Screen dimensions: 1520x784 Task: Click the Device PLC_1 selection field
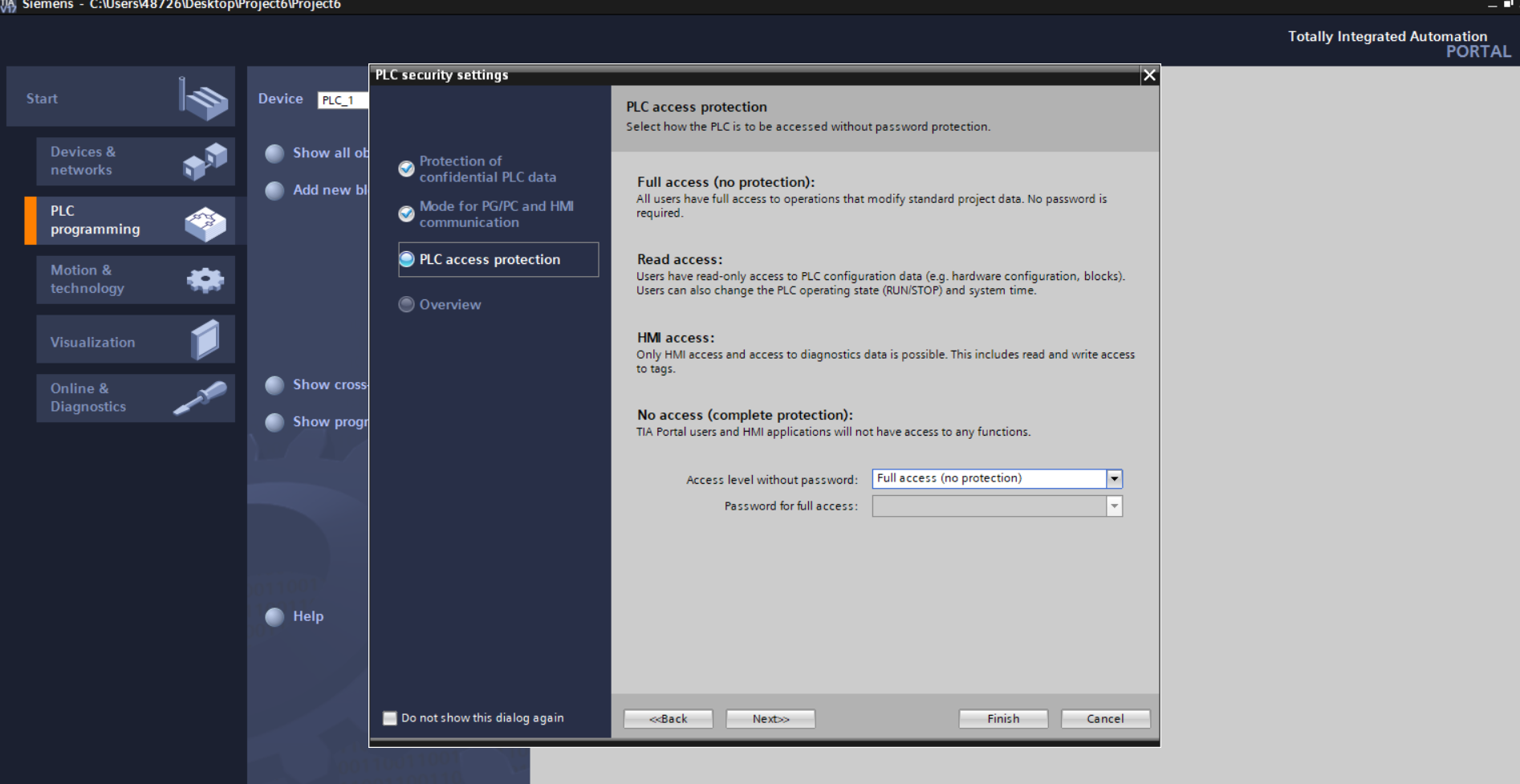[343, 100]
